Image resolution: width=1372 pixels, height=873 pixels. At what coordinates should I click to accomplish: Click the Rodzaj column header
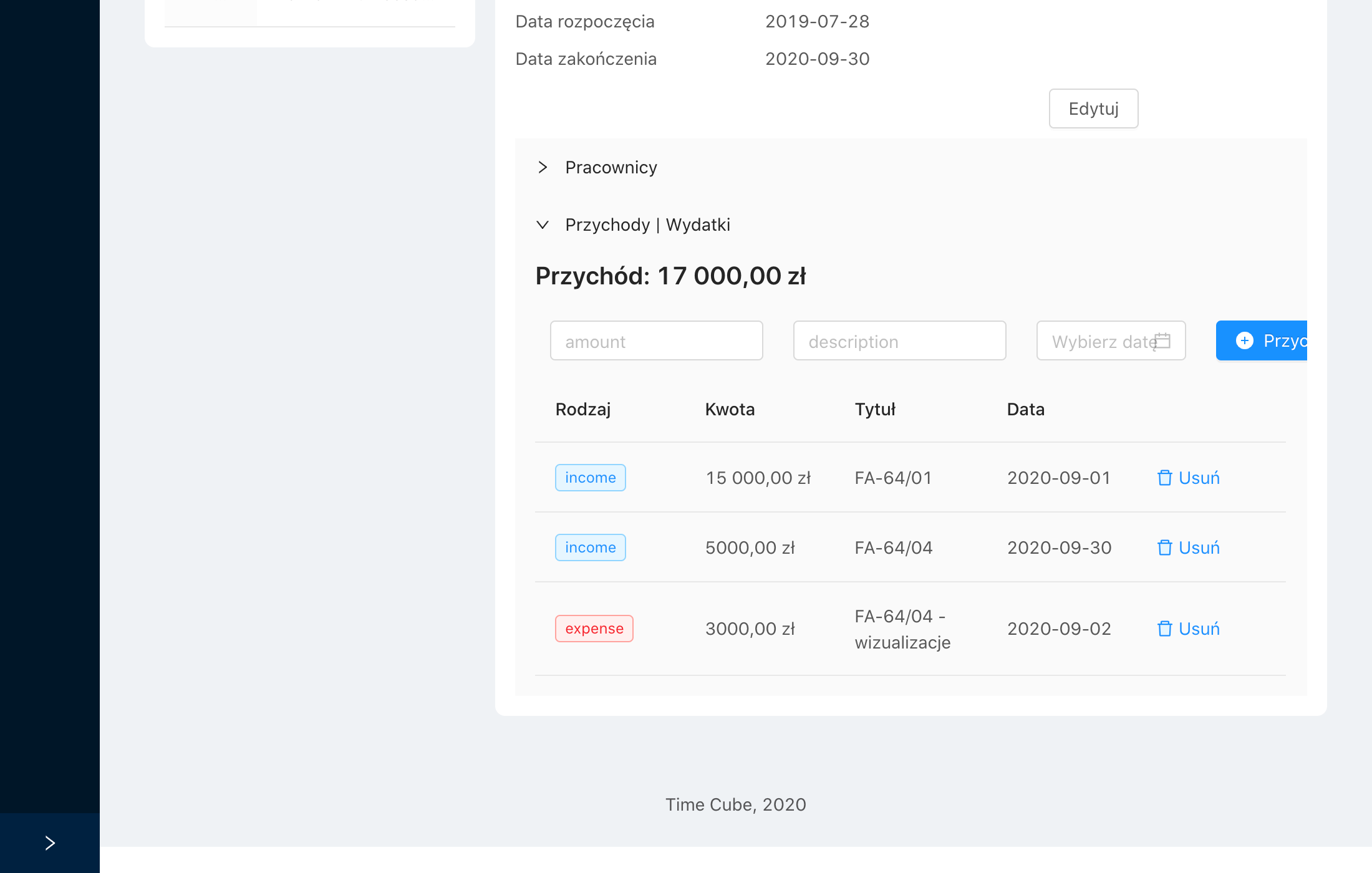(x=582, y=409)
